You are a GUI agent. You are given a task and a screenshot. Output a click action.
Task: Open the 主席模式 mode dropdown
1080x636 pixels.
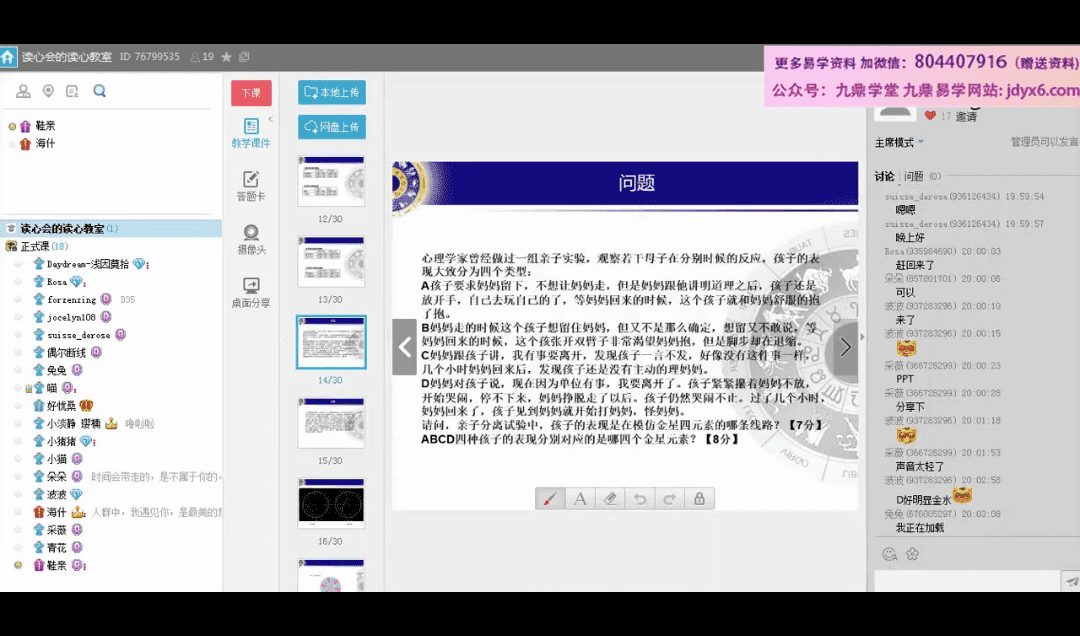click(898, 143)
